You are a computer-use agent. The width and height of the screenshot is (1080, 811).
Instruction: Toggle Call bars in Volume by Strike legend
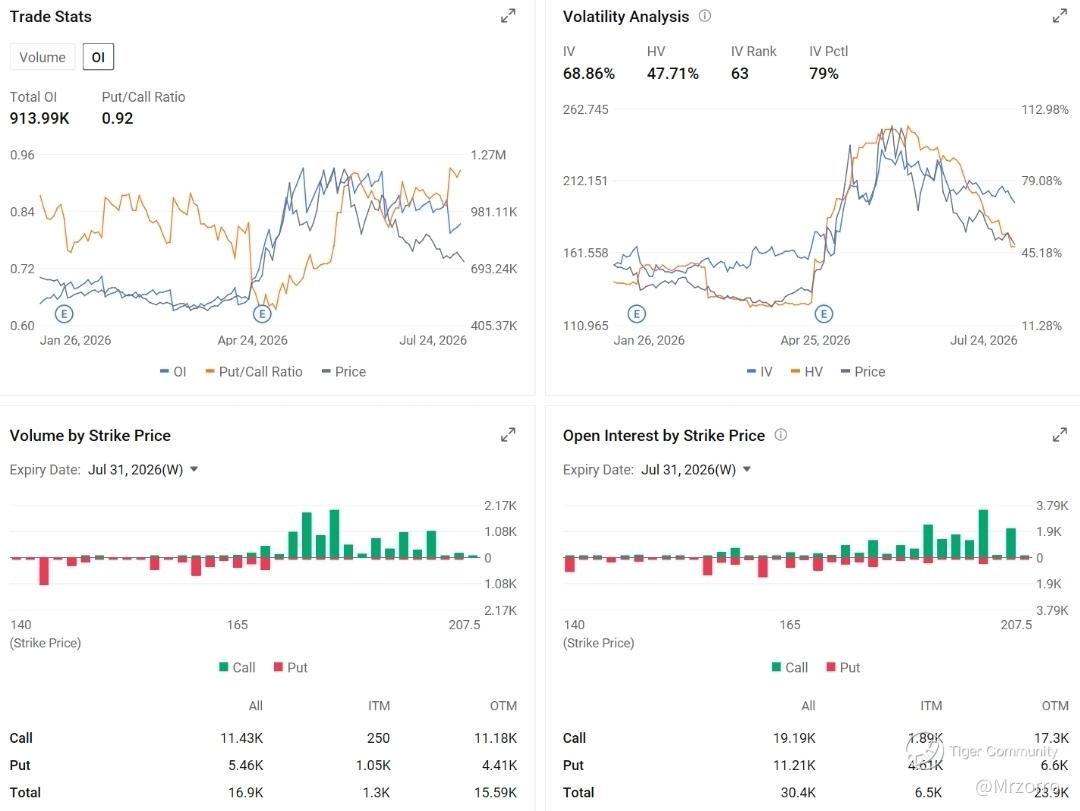pos(237,667)
